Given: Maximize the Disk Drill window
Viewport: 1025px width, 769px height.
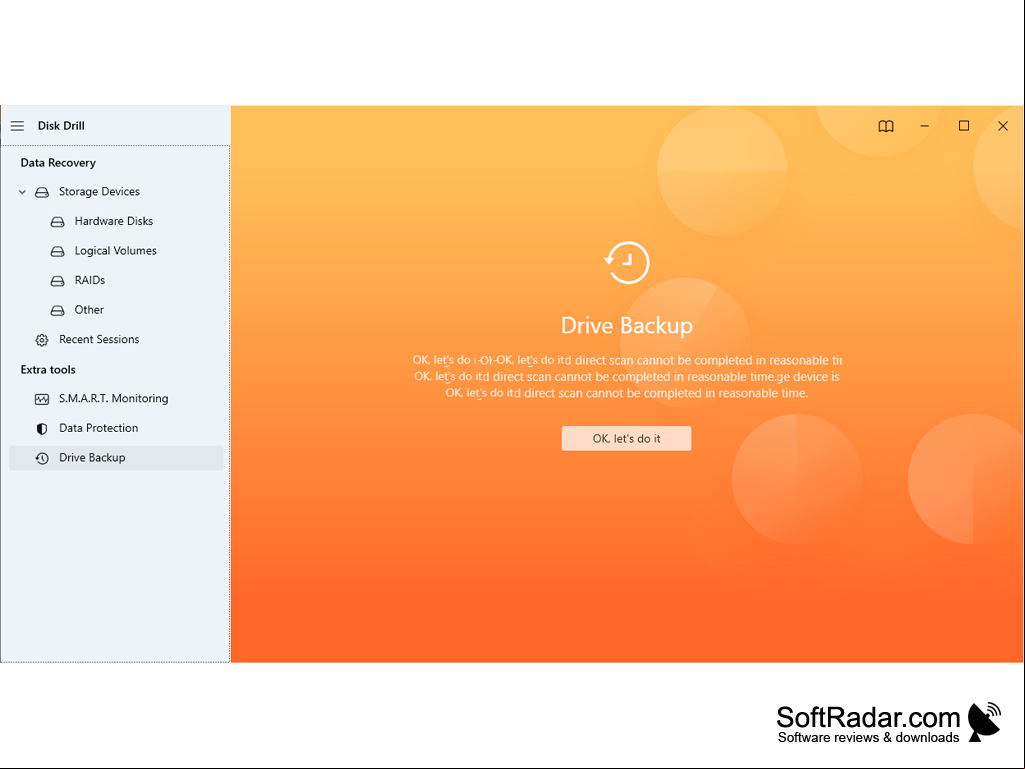Looking at the screenshot, I should (x=964, y=126).
